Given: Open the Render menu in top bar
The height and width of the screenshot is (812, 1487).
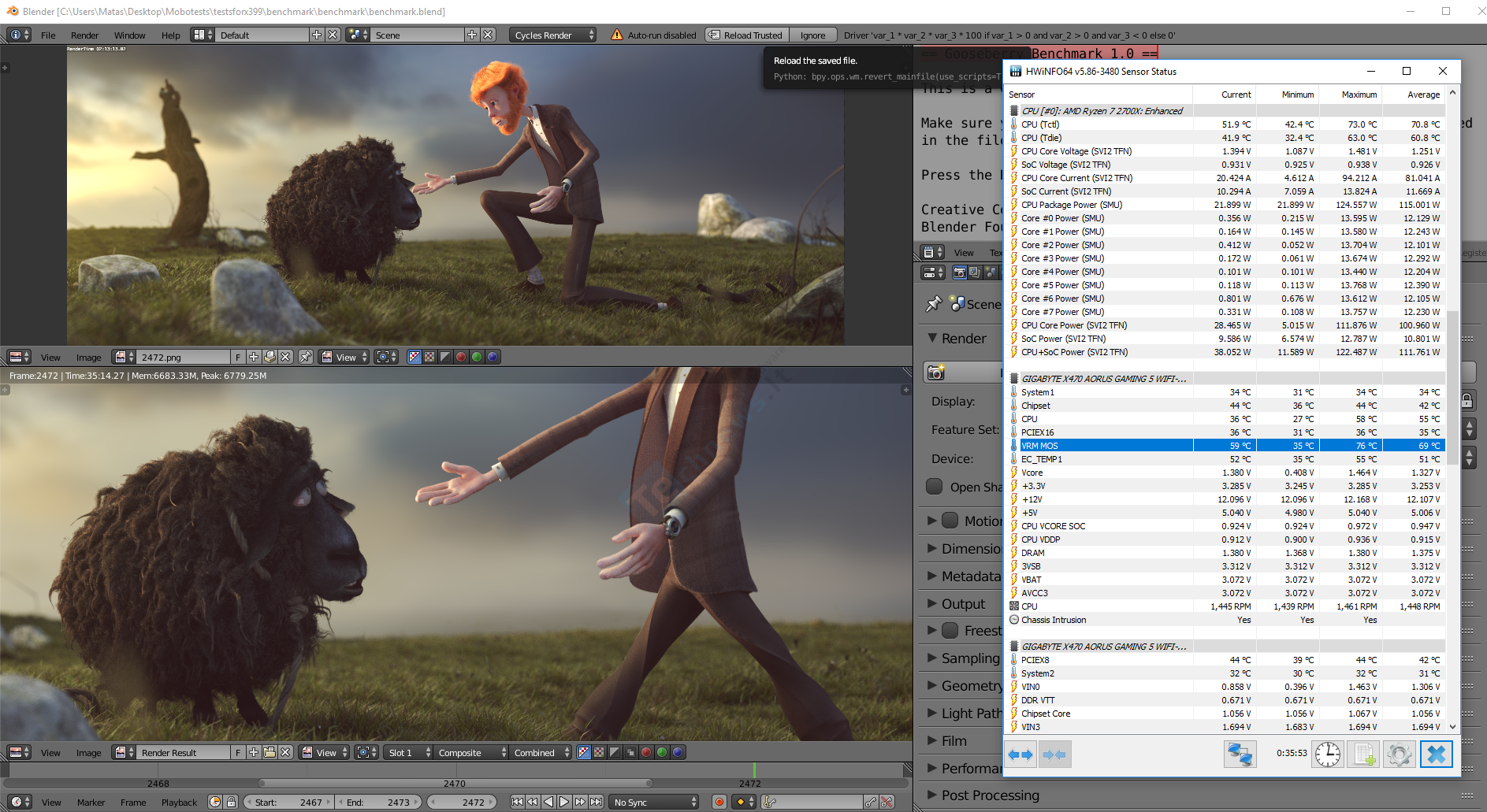Looking at the screenshot, I should click(x=84, y=35).
